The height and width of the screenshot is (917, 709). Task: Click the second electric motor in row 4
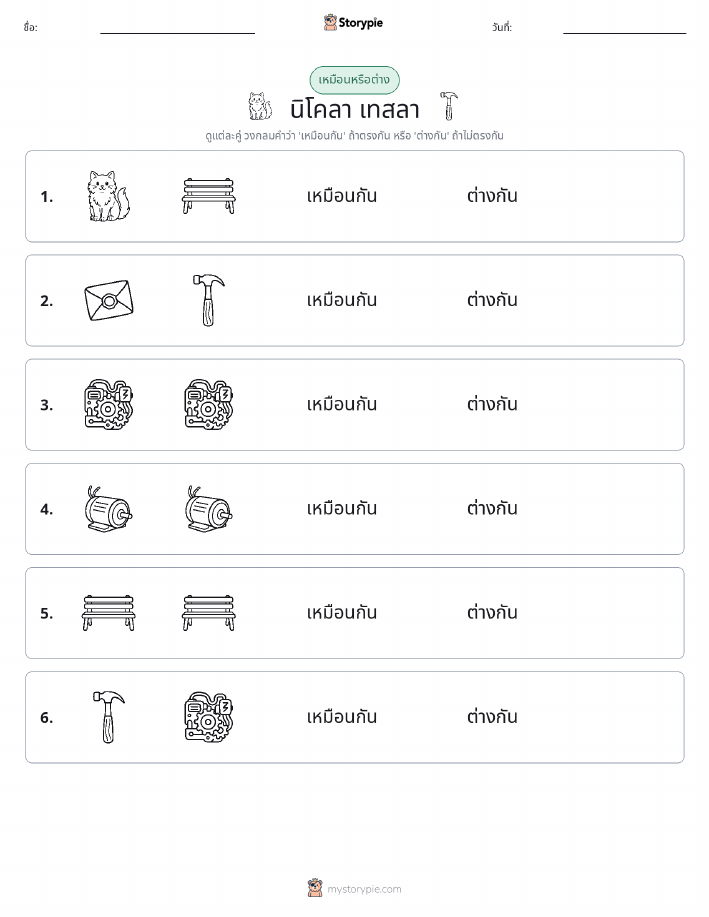pos(209,509)
